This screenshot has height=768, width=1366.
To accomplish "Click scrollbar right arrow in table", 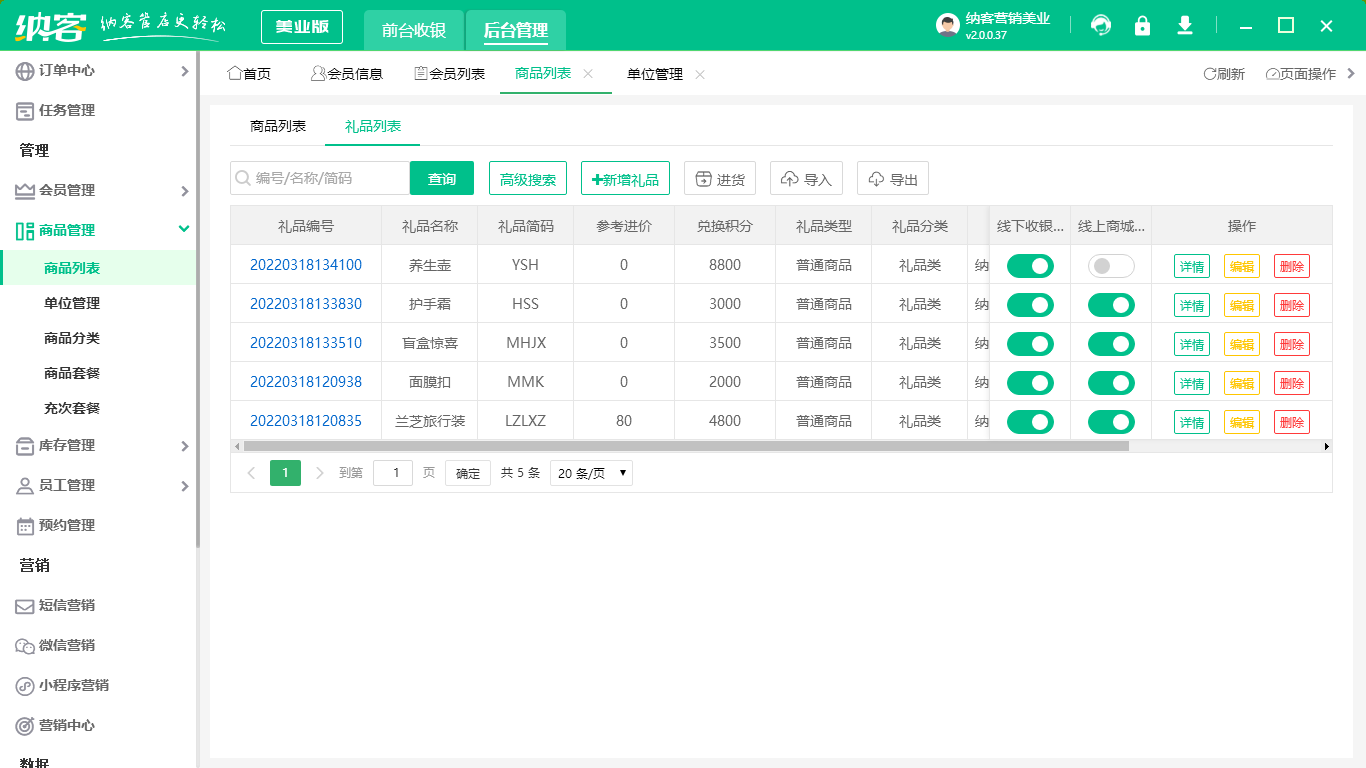I will click(x=1327, y=446).
